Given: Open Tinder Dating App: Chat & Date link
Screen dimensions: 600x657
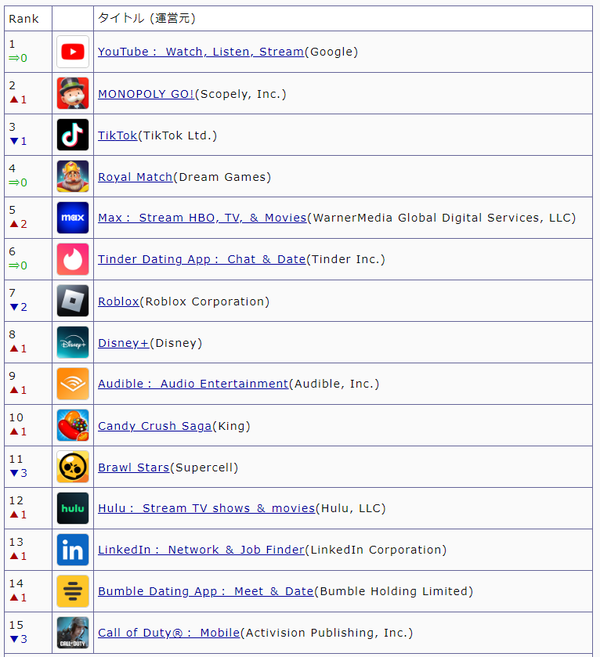Looking at the screenshot, I should tap(202, 259).
